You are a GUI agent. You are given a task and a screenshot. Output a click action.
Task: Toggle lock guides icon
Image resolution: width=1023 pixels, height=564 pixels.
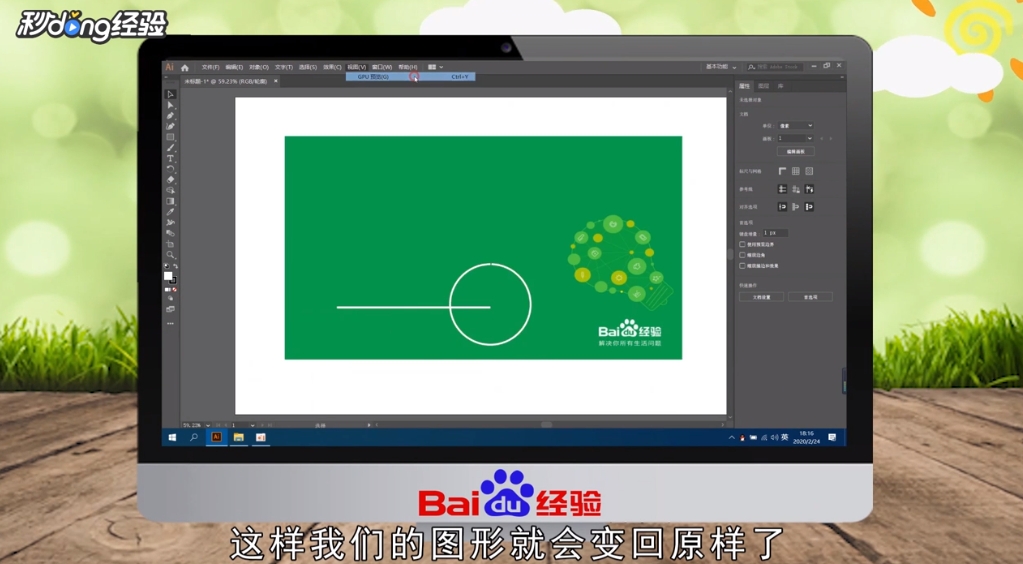point(795,189)
